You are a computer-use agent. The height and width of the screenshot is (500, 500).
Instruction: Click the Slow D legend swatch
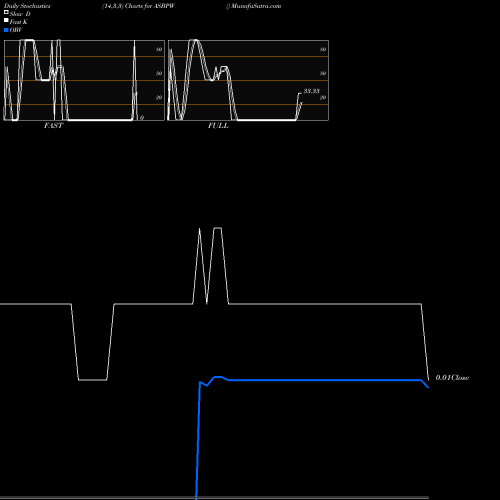(x=6, y=12)
